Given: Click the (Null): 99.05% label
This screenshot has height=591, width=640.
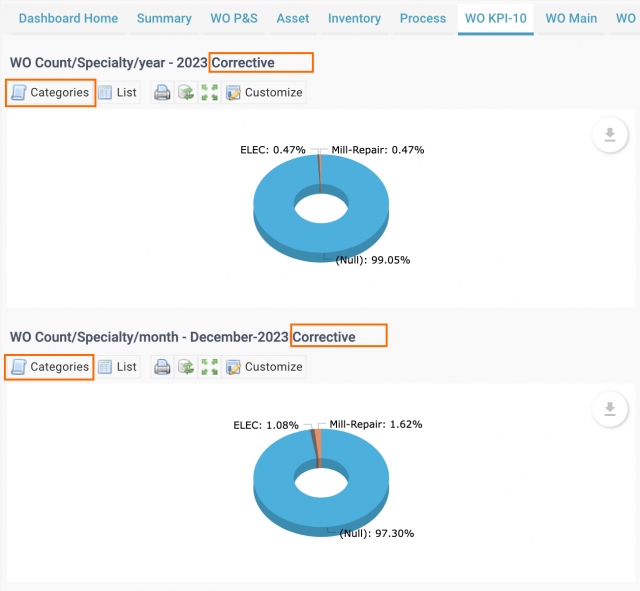Looking at the screenshot, I should coord(373,260).
